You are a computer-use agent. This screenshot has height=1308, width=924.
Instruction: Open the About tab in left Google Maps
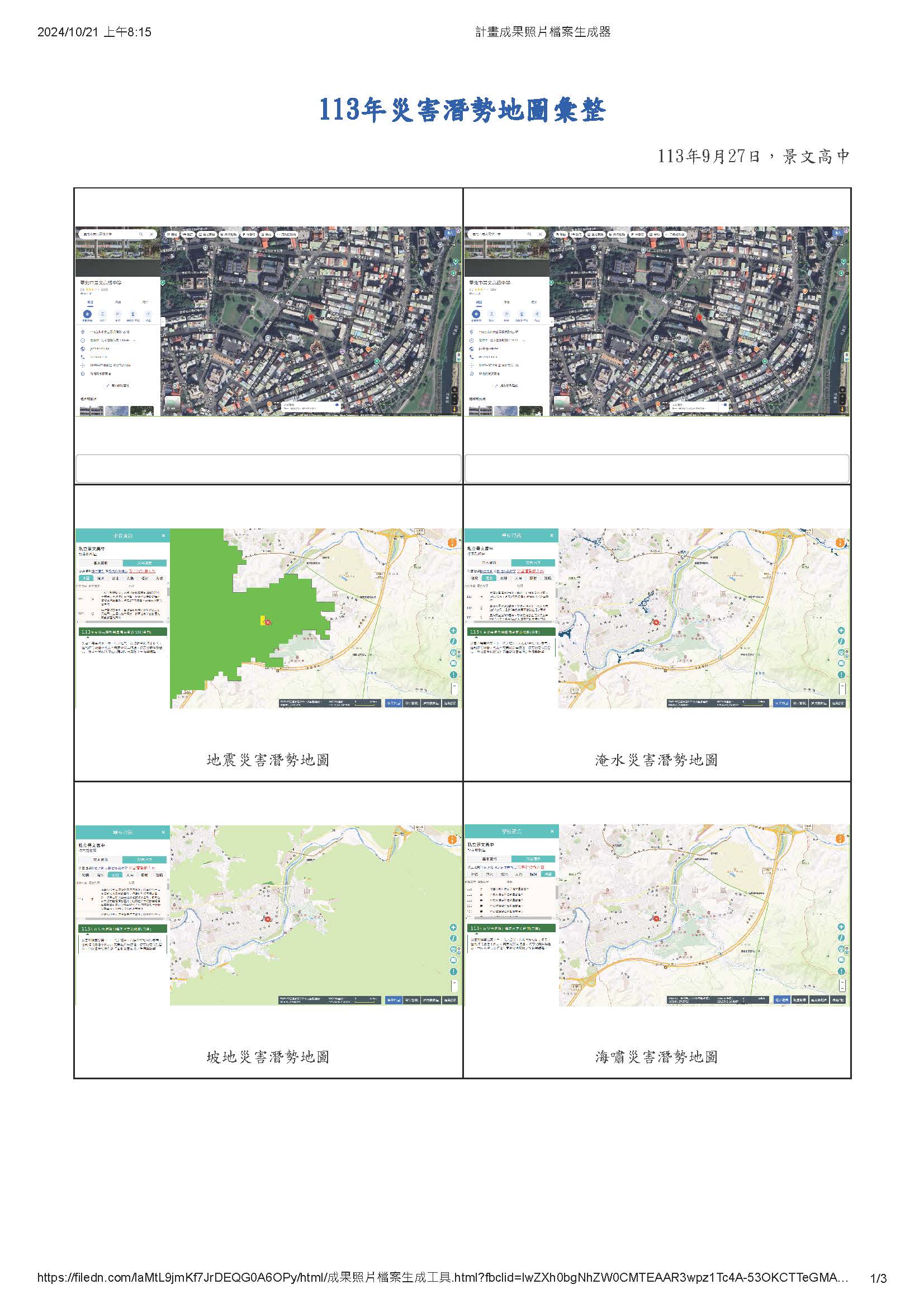click(x=146, y=303)
